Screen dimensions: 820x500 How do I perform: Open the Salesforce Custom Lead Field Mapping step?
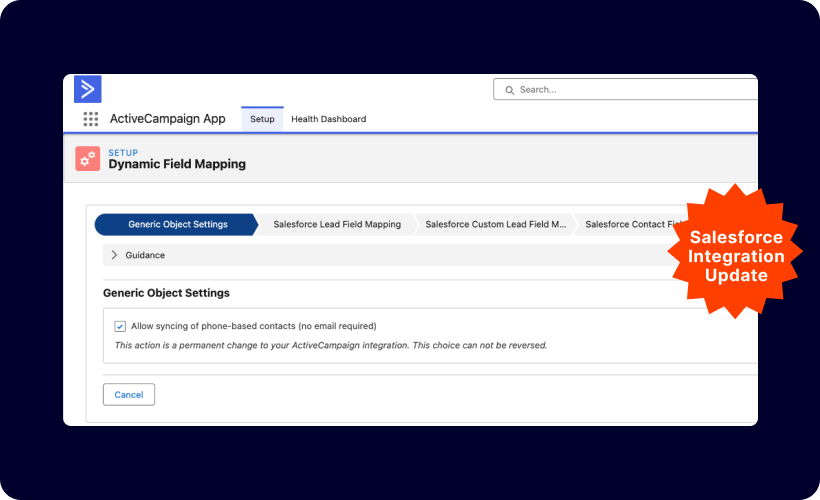(x=495, y=224)
